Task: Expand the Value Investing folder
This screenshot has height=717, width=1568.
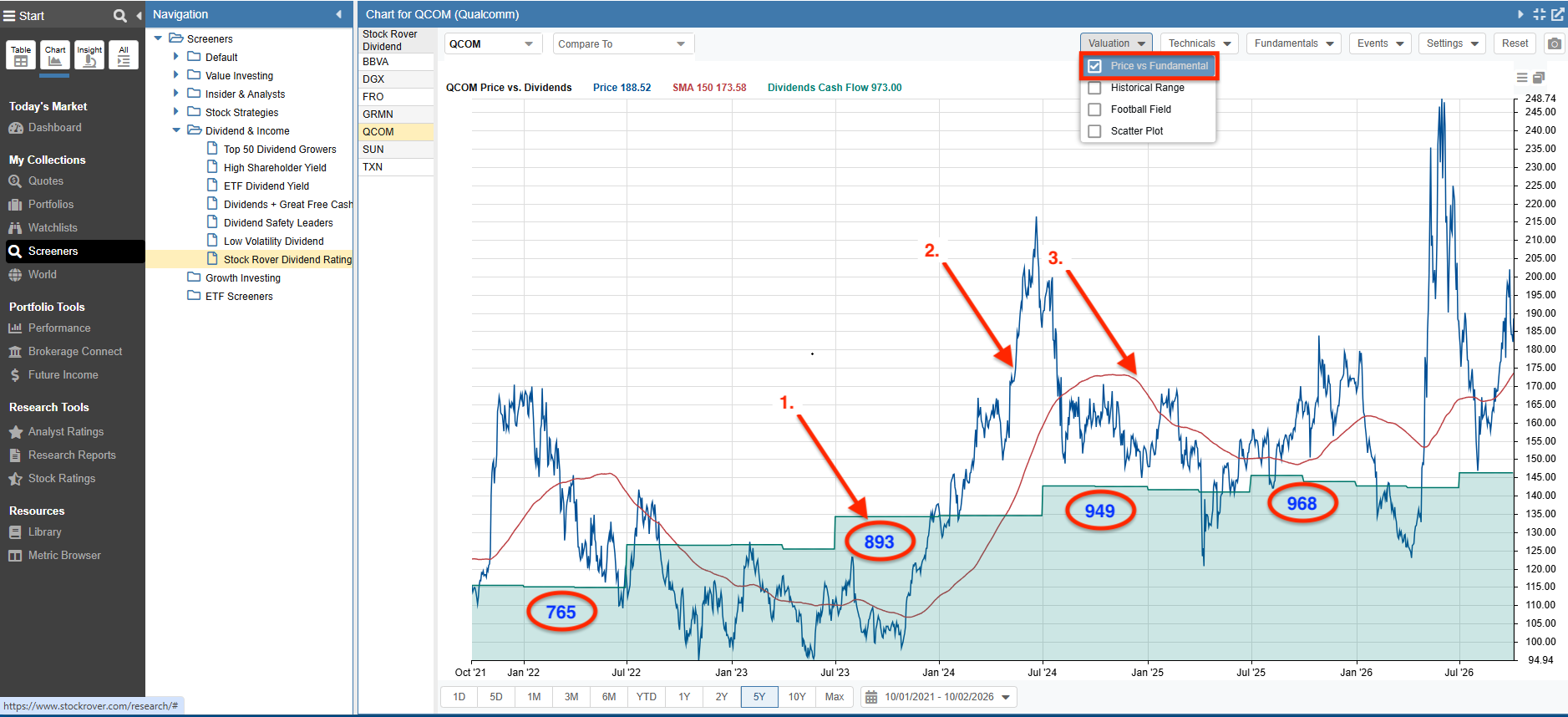Action: click(x=176, y=75)
